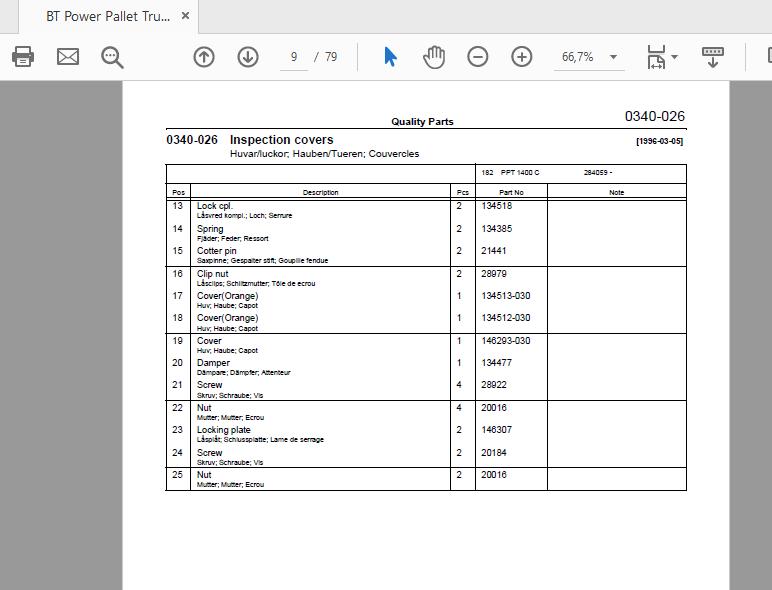Send file by email envelope icon
Screen dimensions: 772x590
pos(67,57)
